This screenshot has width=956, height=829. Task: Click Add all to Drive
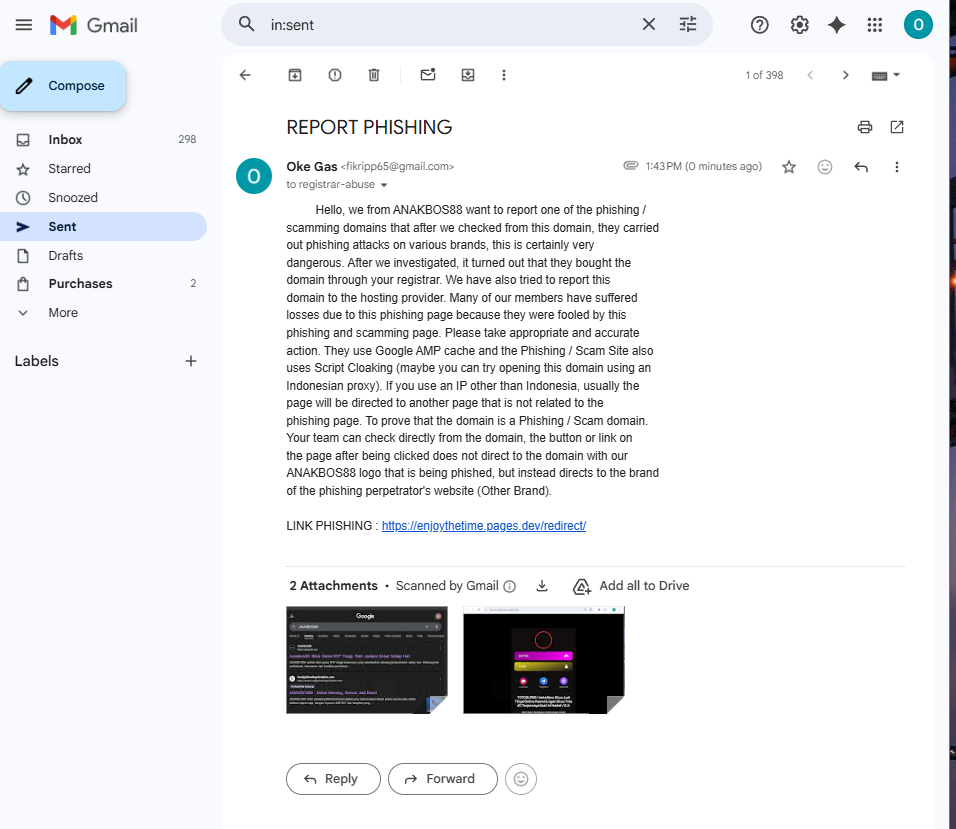click(x=631, y=586)
